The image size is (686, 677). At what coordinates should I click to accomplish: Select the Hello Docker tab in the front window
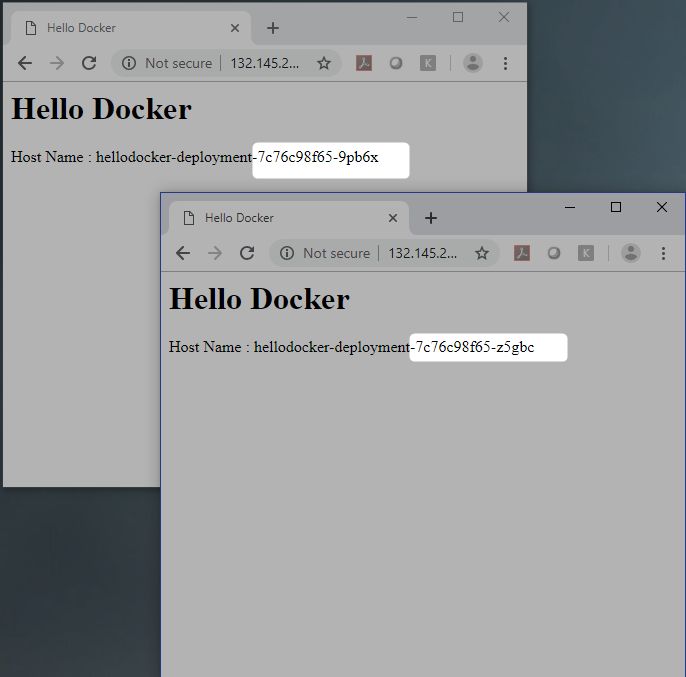click(289, 218)
